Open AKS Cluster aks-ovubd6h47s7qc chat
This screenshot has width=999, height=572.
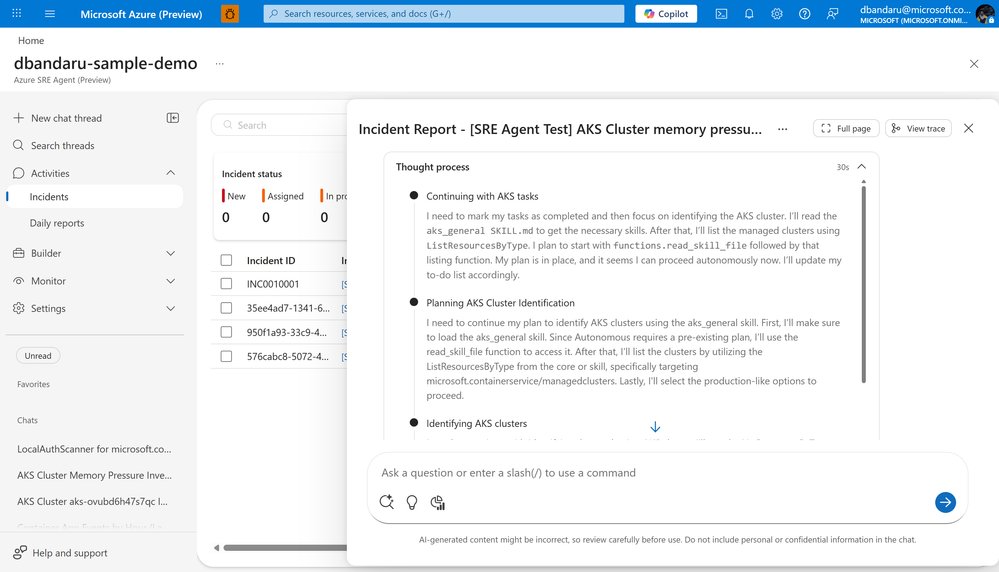coord(92,501)
